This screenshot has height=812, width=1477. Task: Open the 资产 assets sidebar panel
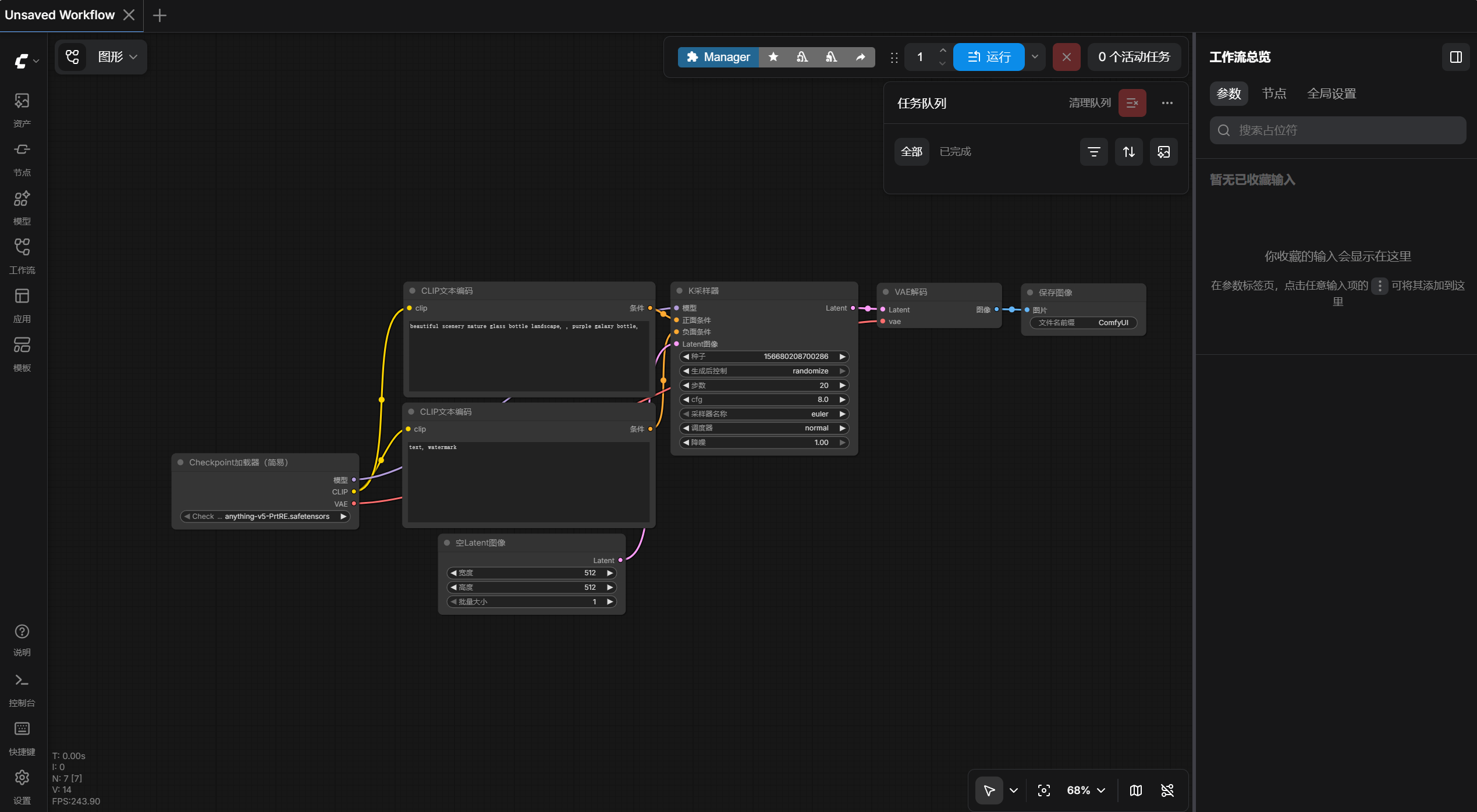click(22, 109)
